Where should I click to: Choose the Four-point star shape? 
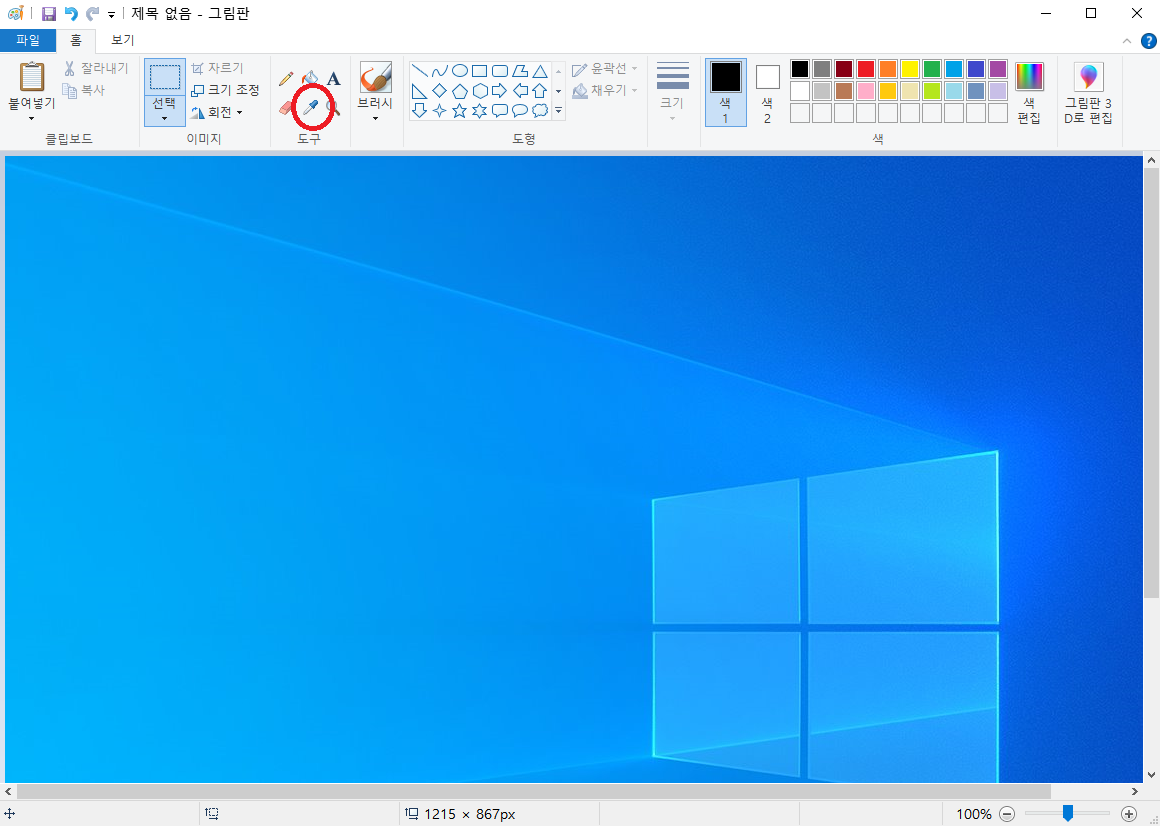point(440,111)
